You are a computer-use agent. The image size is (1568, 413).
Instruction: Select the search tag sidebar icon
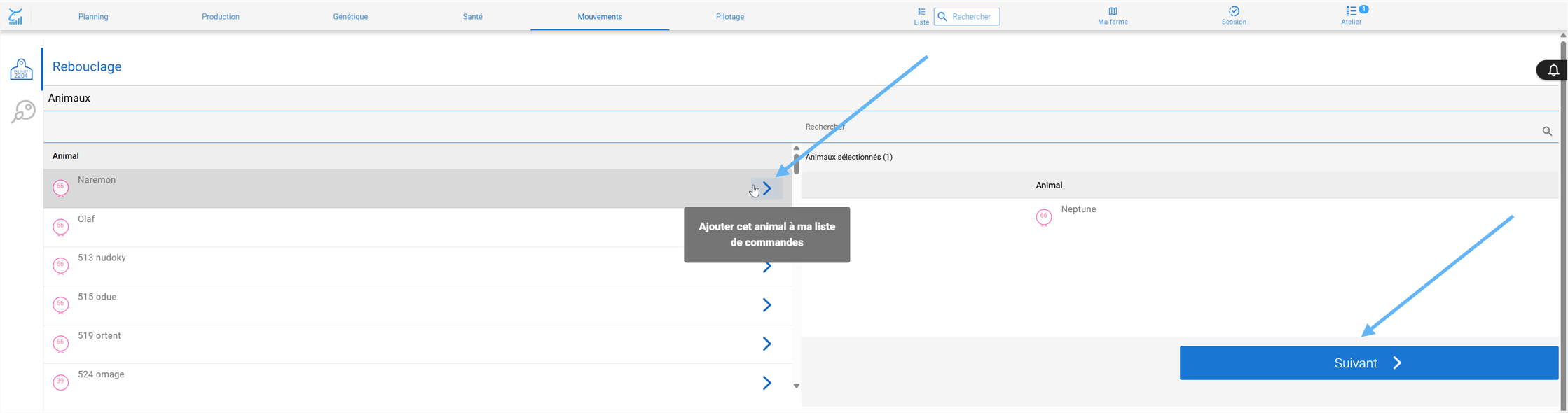[23, 111]
